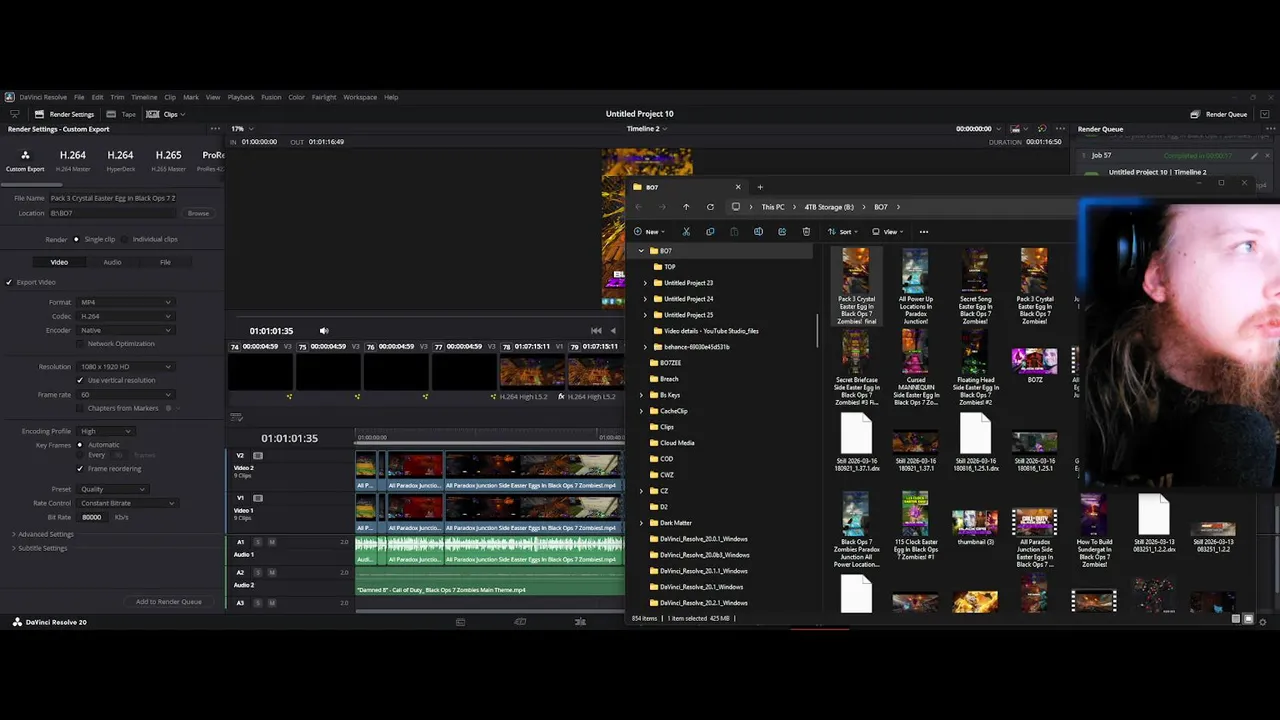The image size is (1280, 720).
Task: Click 4TB Storage (B:) breadcrumb
Action: (829, 207)
